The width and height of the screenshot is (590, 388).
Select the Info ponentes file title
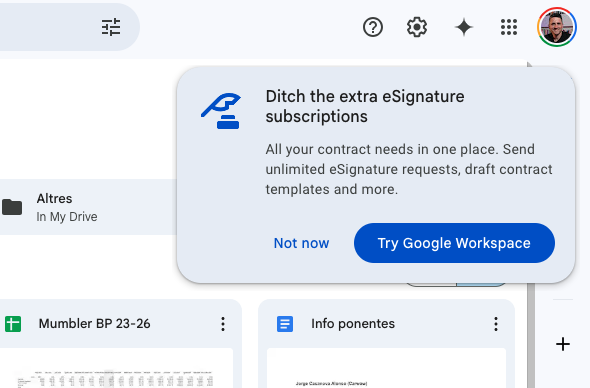(353, 324)
